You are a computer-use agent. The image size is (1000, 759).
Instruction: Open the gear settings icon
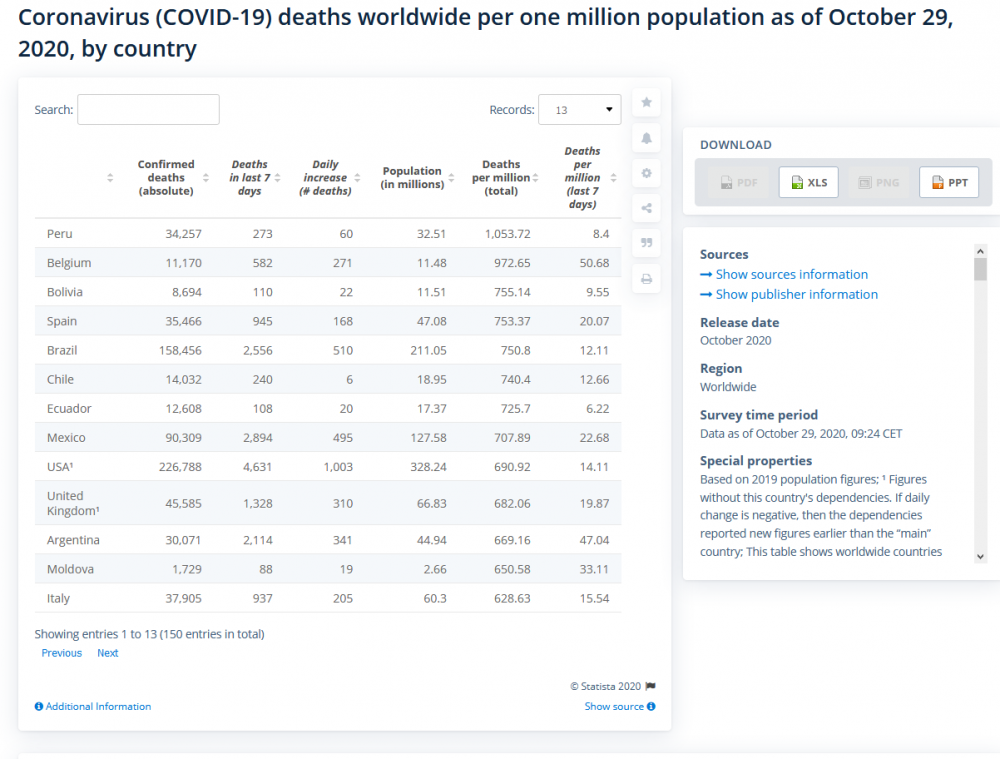tap(646, 173)
